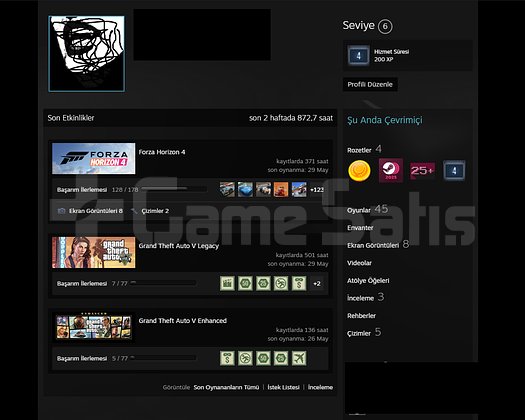View the third Forza achievement icon

263,190
